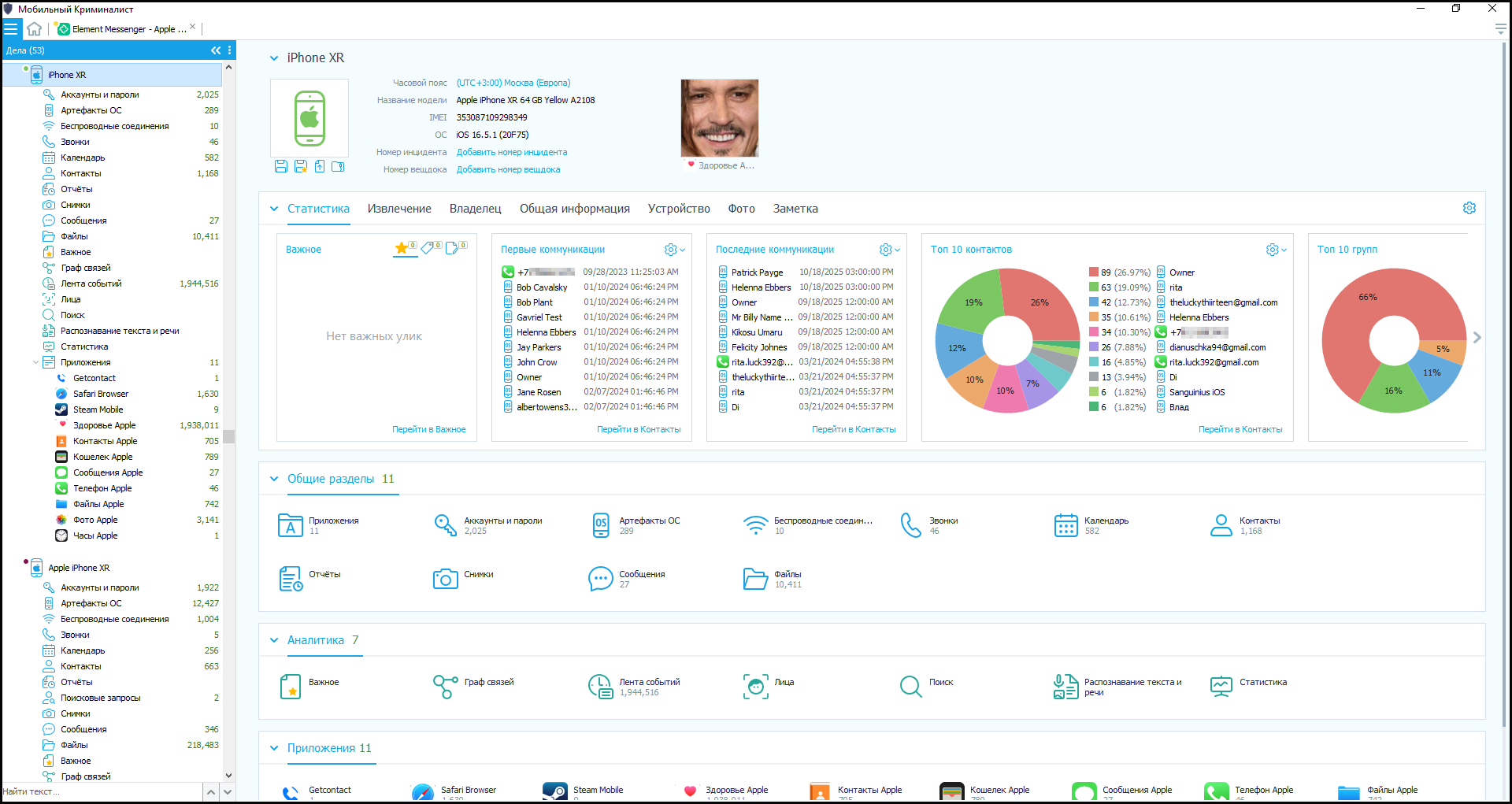Open Граф связей analytics icon

coord(445,687)
